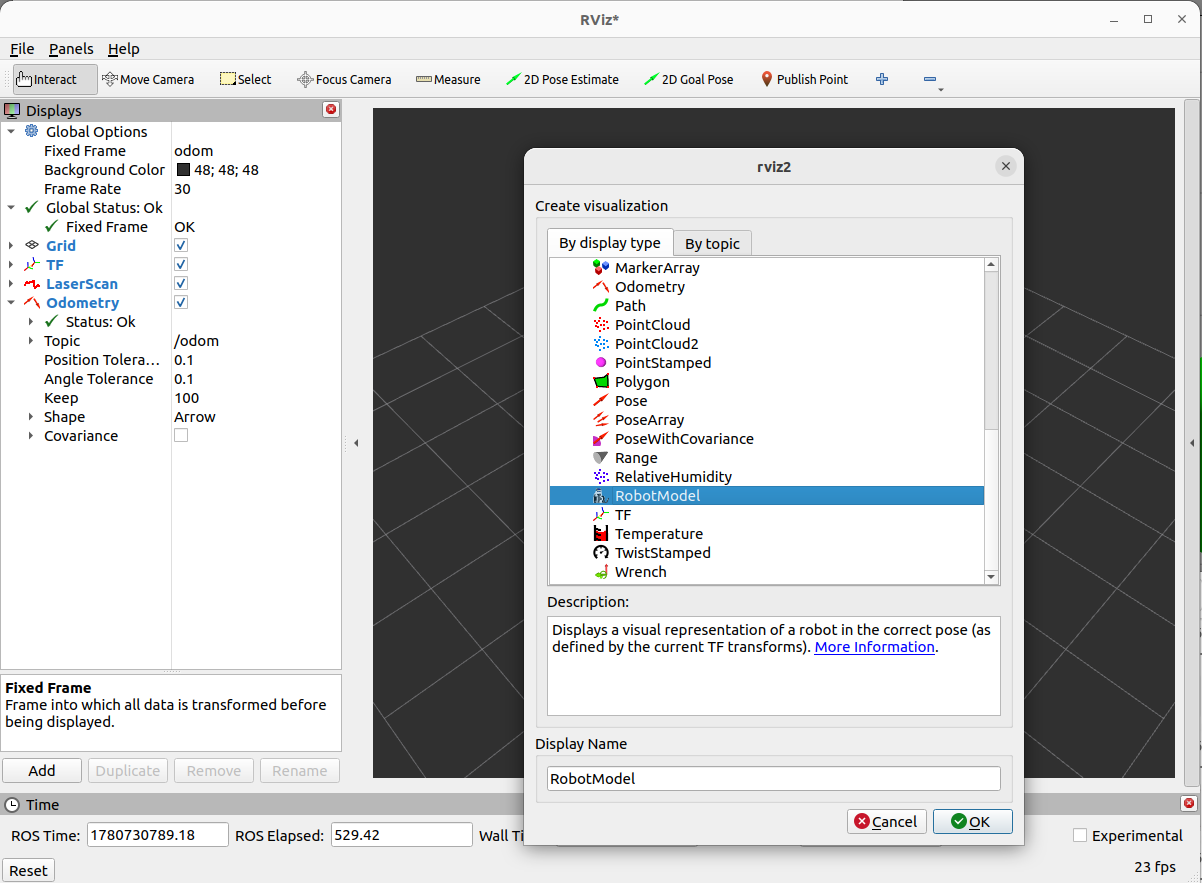Click the Add display button
Image resolution: width=1202 pixels, height=883 pixels.
tap(42, 770)
